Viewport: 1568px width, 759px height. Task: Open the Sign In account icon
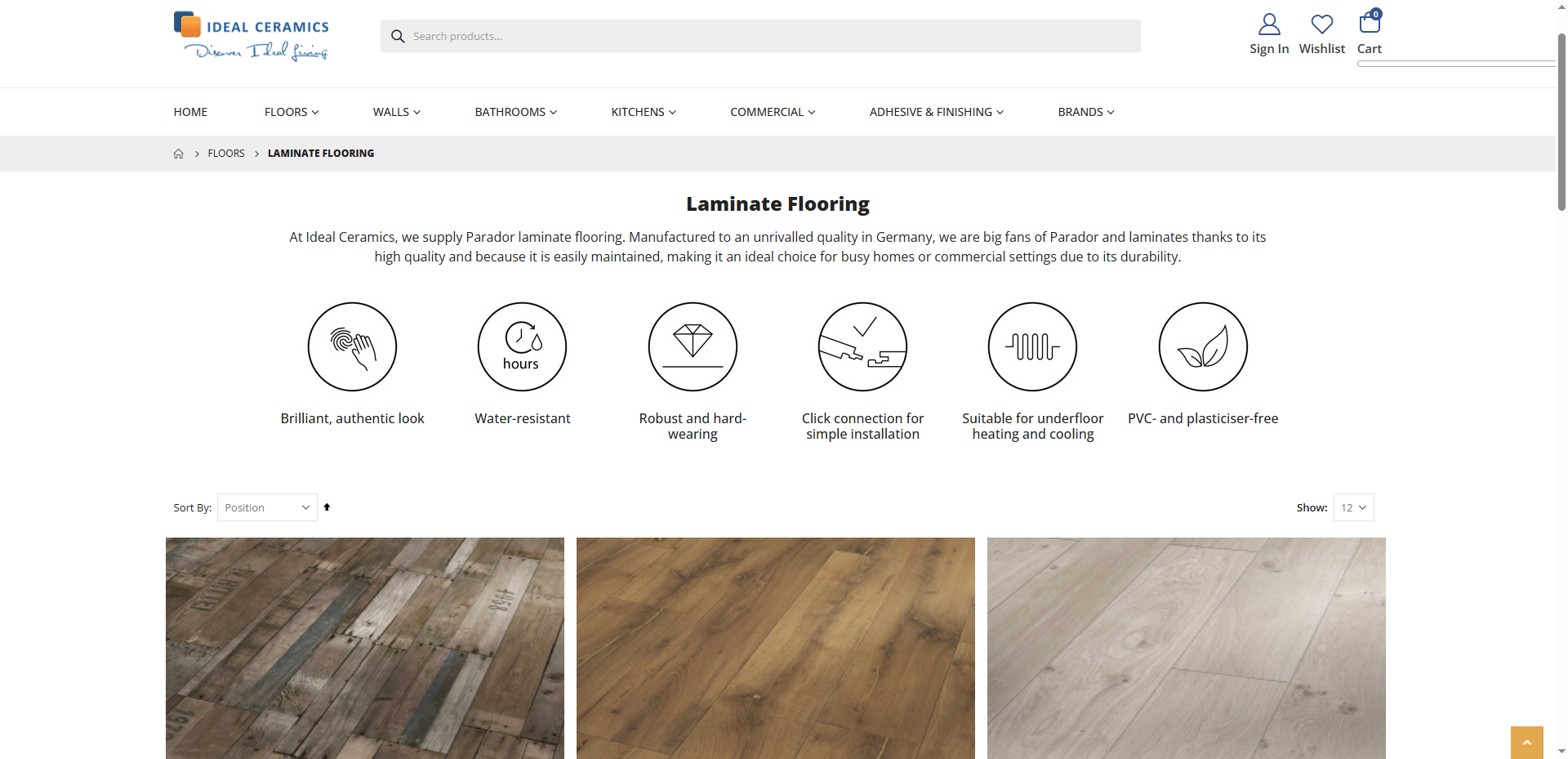[1268, 25]
